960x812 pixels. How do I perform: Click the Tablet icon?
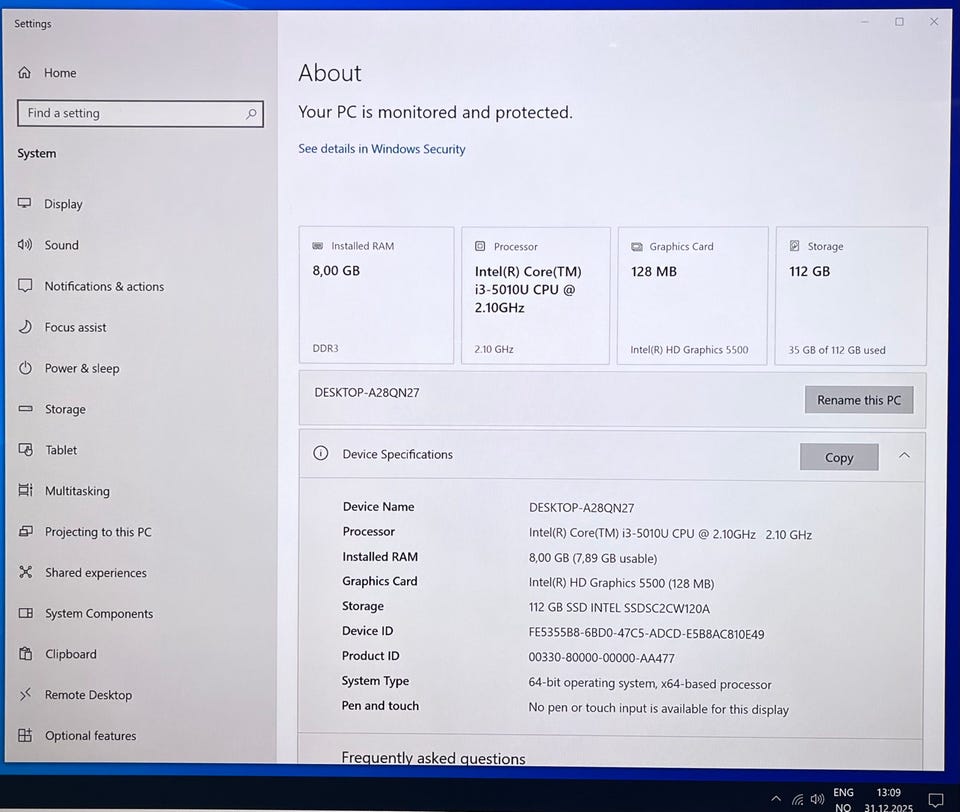[x=26, y=449]
